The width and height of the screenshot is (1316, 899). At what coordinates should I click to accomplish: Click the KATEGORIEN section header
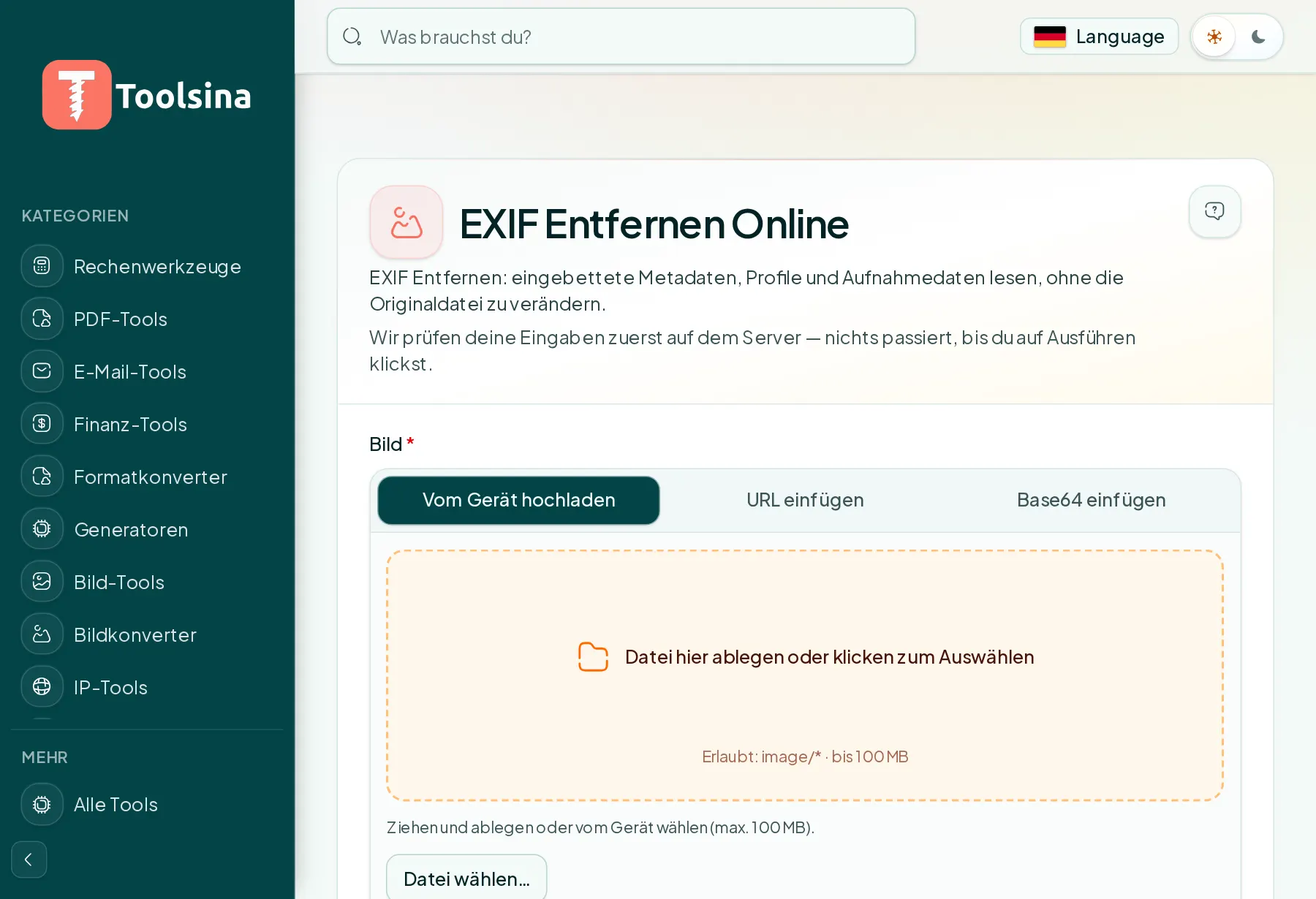pyautogui.click(x=75, y=216)
